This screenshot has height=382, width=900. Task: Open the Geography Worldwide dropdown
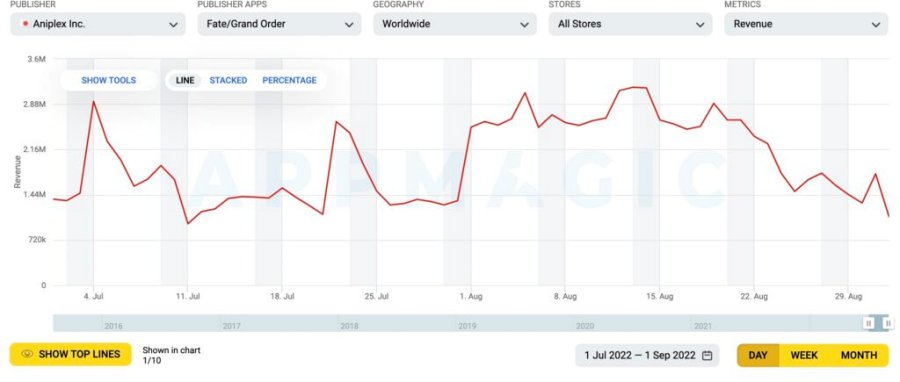click(455, 24)
